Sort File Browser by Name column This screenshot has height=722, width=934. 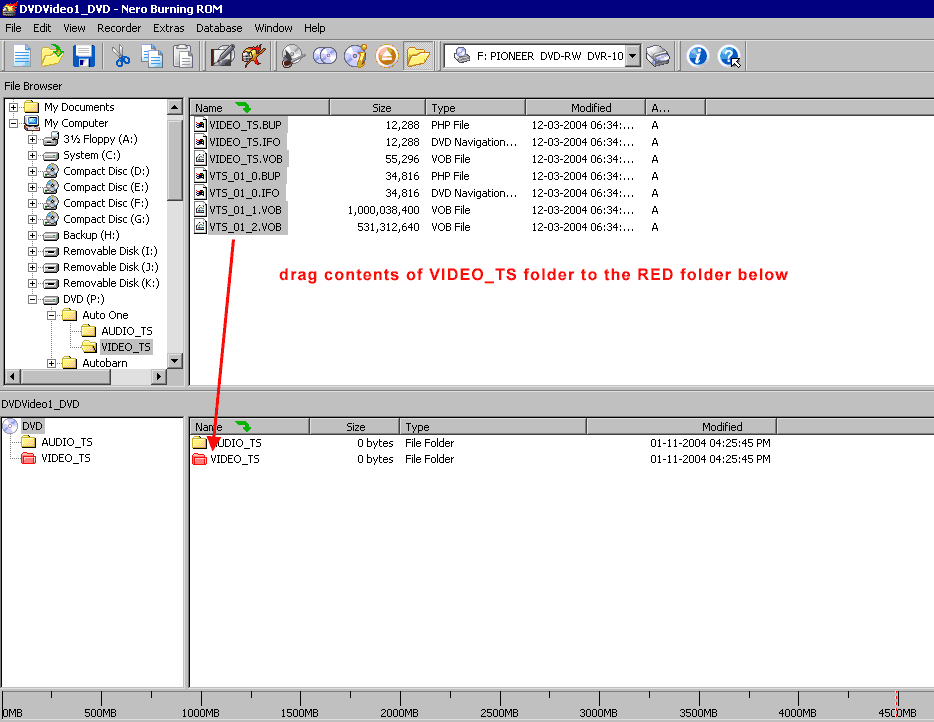coord(260,108)
